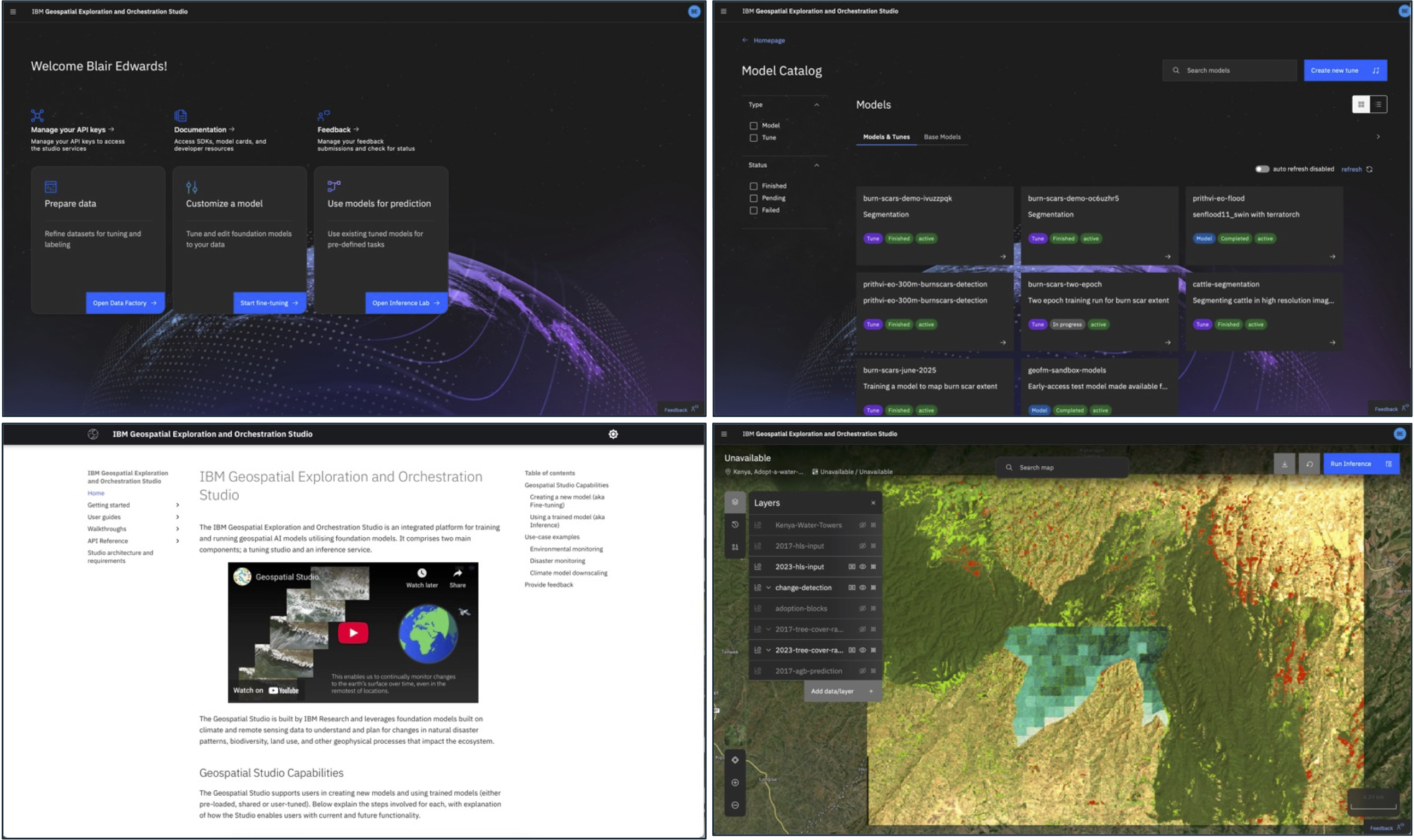Click the zoom in map control

(x=735, y=783)
